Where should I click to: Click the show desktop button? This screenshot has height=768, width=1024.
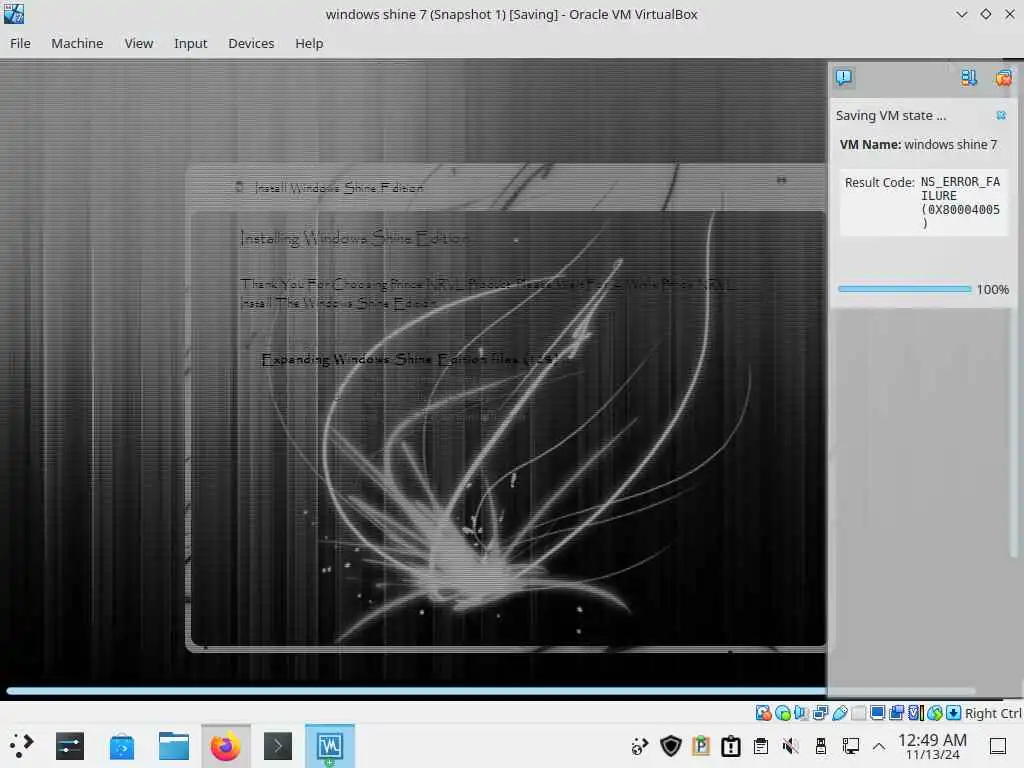coord(998,745)
